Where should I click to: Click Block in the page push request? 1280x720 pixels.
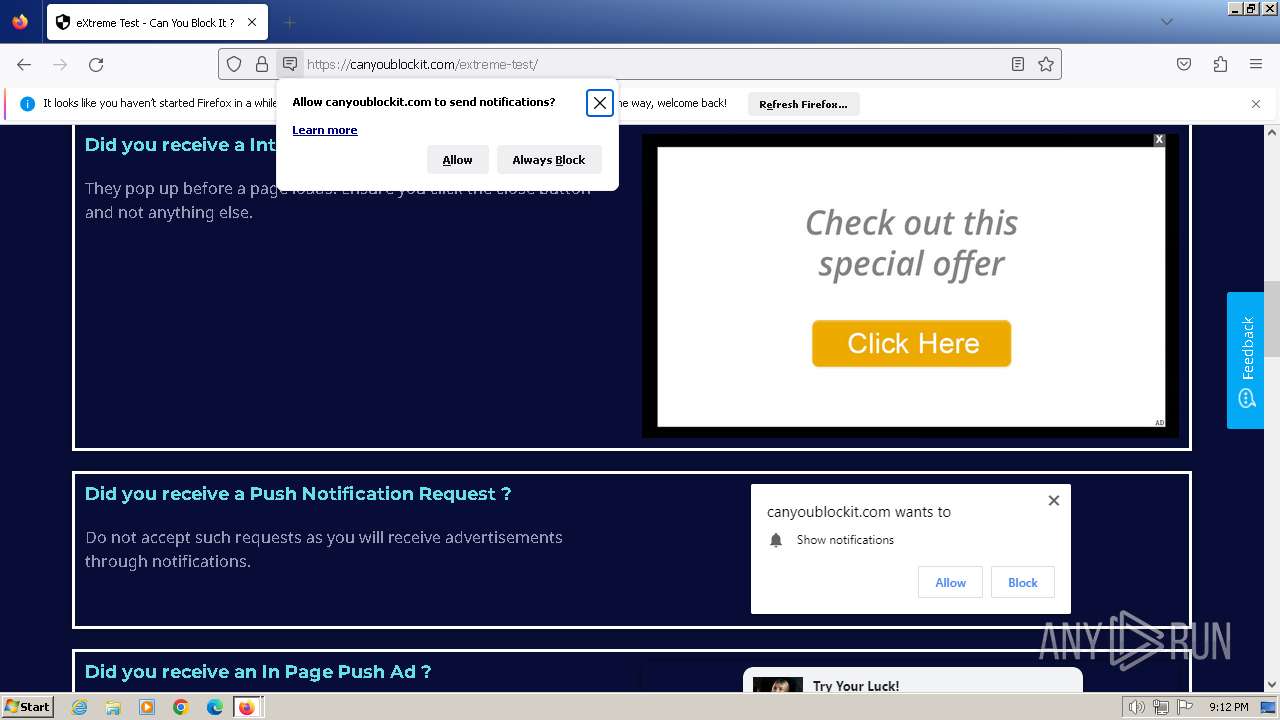pyautogui.click(x=1023, y=583)
